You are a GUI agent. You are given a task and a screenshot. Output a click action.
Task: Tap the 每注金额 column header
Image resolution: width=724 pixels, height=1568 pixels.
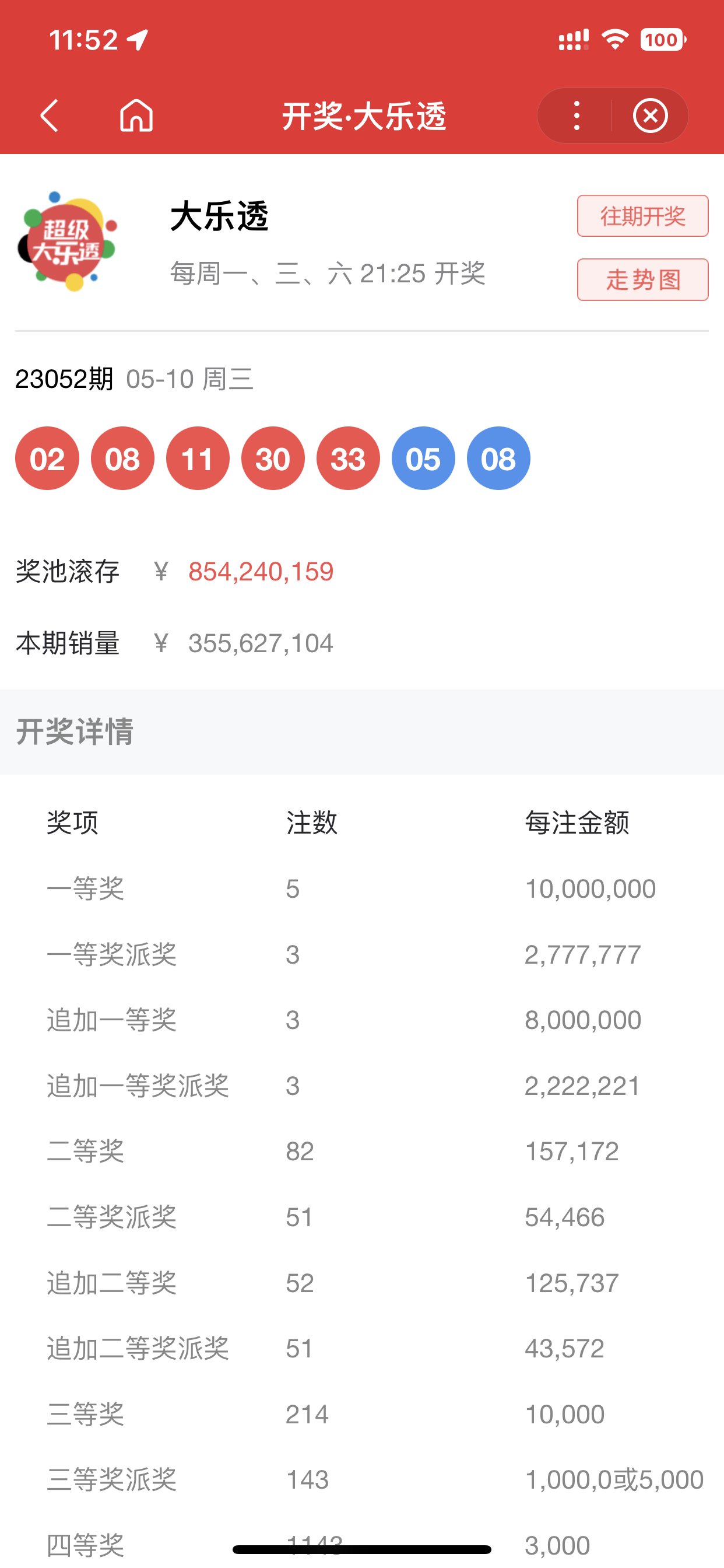pyautogui.click(x=577, y=822)
